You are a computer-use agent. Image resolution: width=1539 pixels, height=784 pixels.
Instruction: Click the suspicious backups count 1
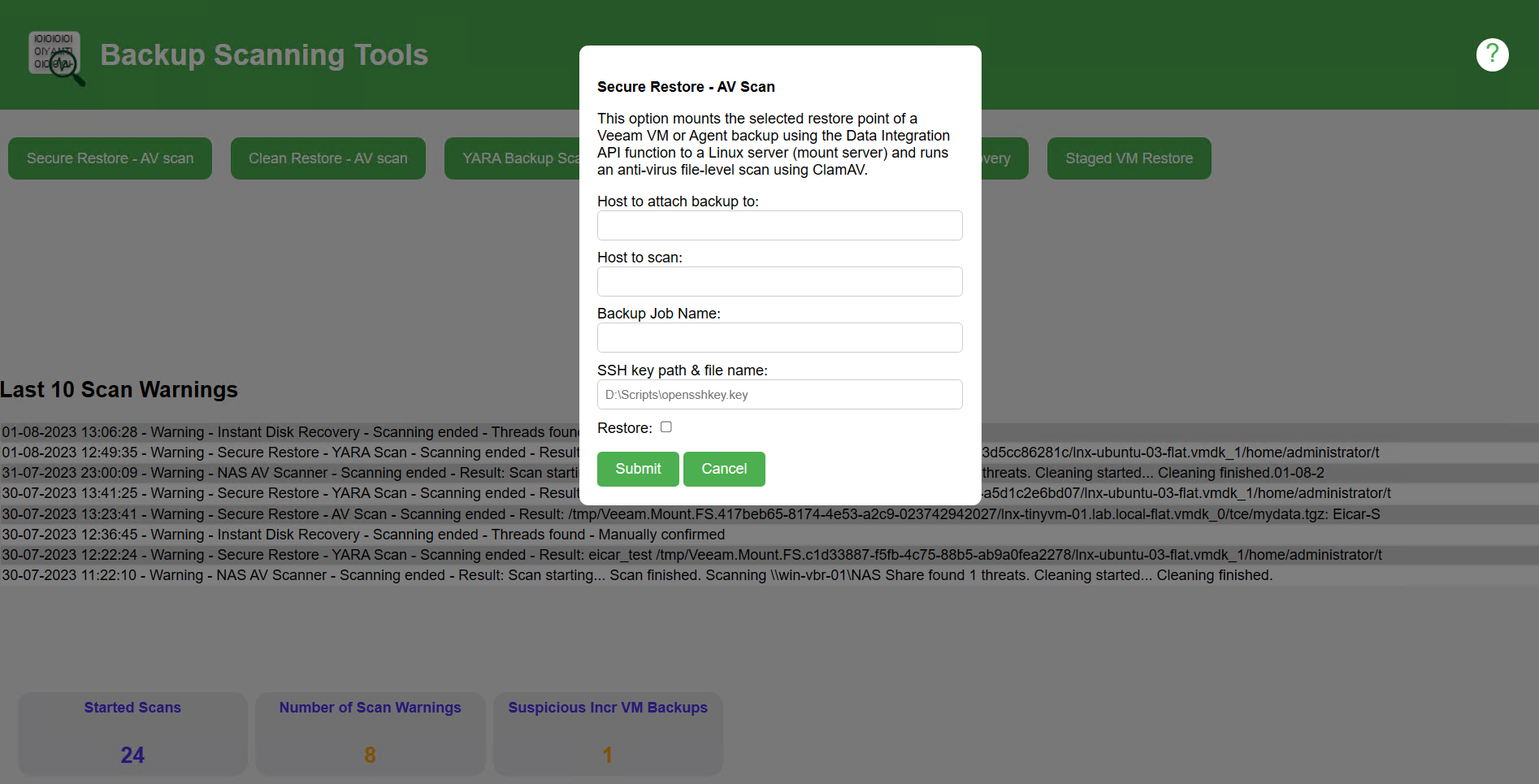point(608,756)
